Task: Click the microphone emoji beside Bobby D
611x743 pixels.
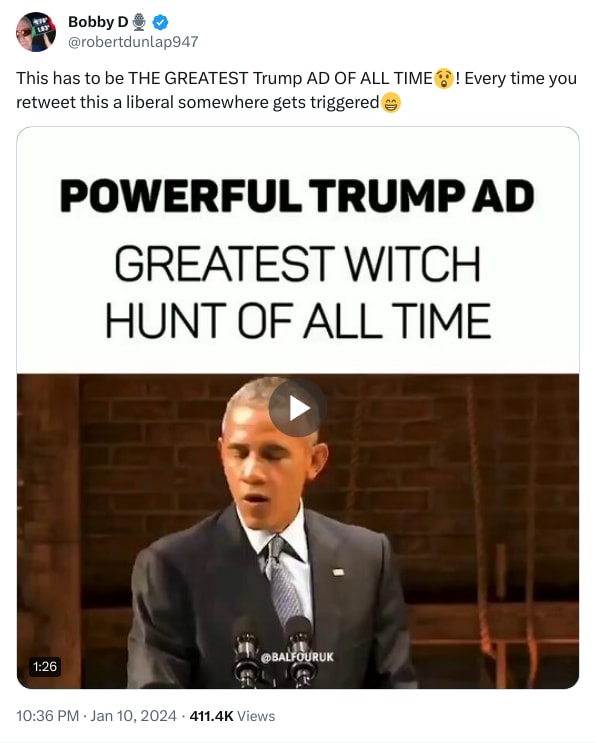Action: [x=139, y=22]
